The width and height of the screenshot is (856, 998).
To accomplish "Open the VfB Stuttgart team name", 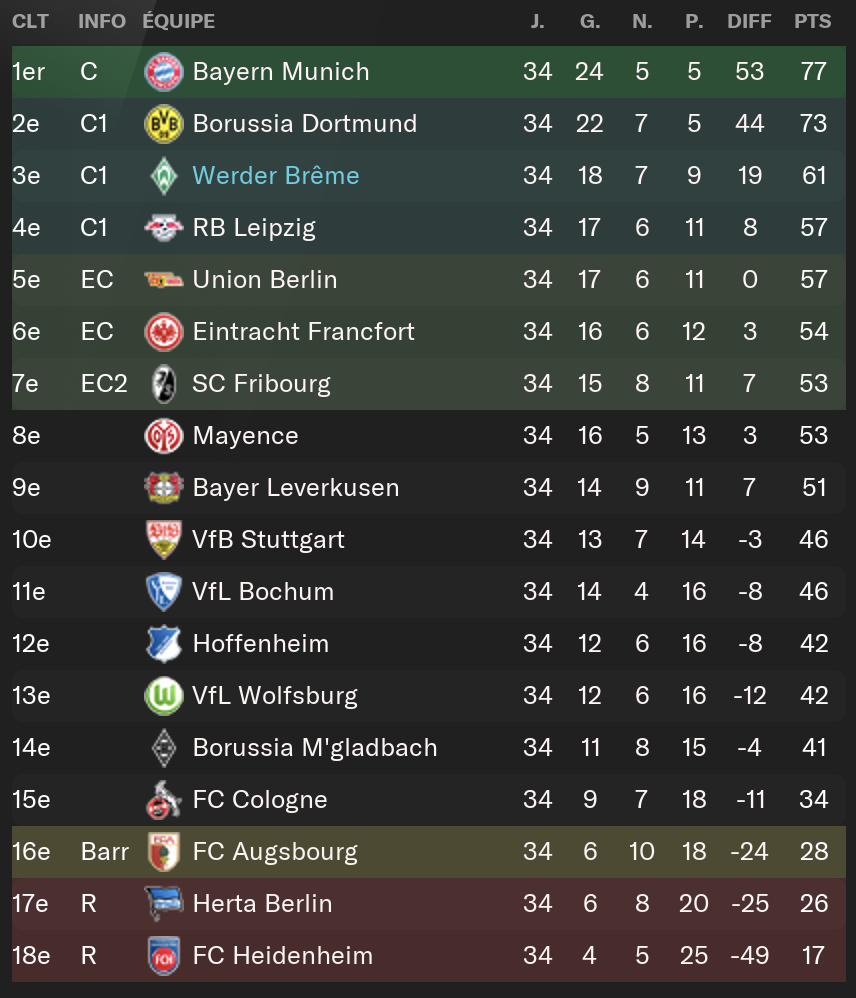I will tap(268, 540).
